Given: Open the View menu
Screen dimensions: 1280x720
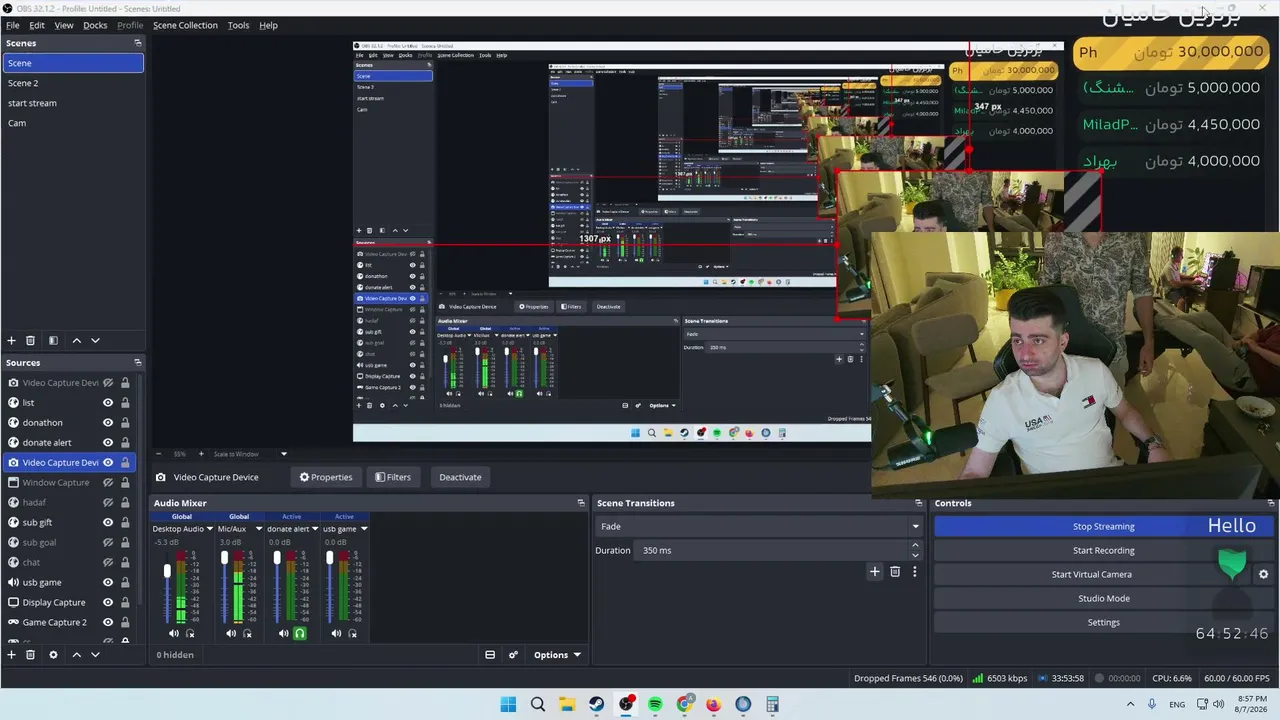Looking at the screenshot, I should click(x=64, y=25).
